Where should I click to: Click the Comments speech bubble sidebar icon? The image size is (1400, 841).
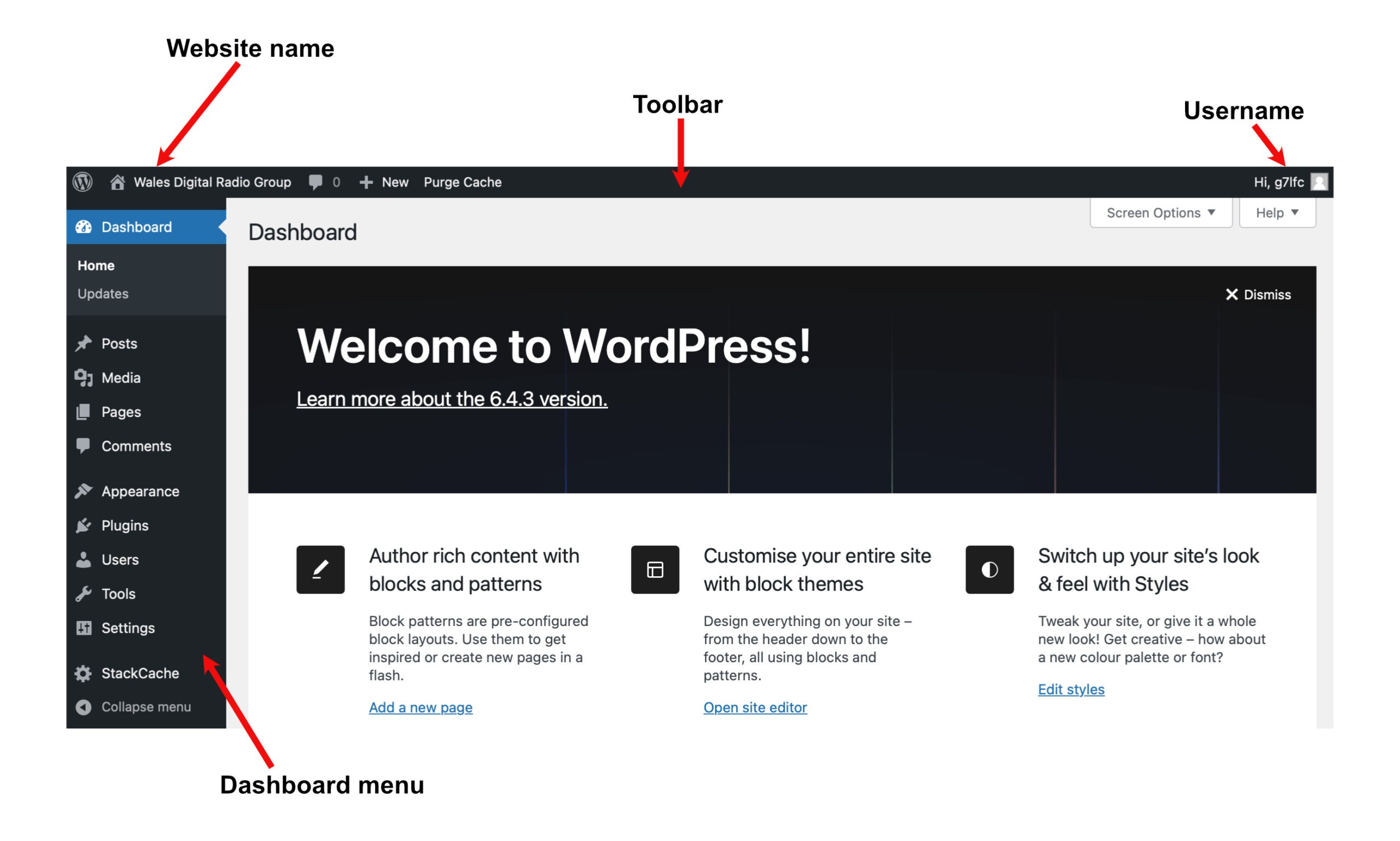tap(83, 446)
